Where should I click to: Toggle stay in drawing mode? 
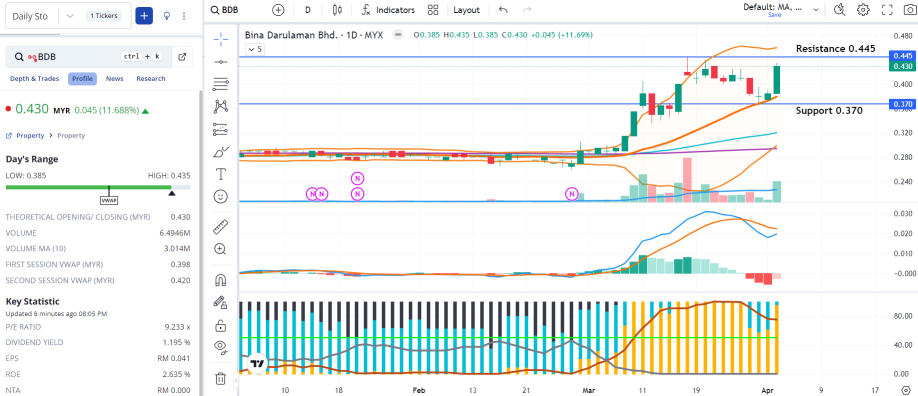tap(221, 302)
